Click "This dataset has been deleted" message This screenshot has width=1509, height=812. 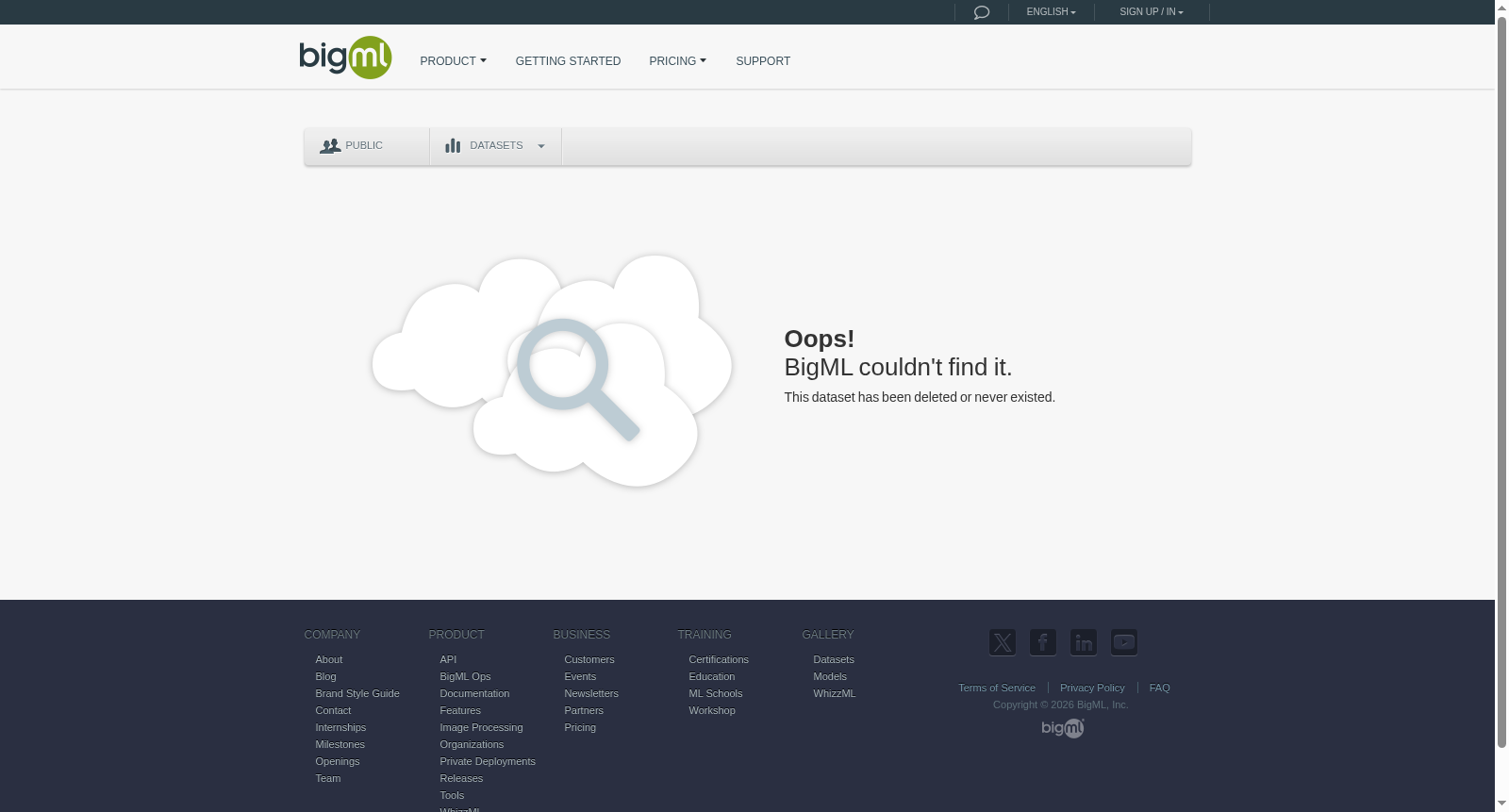[920, 398]
